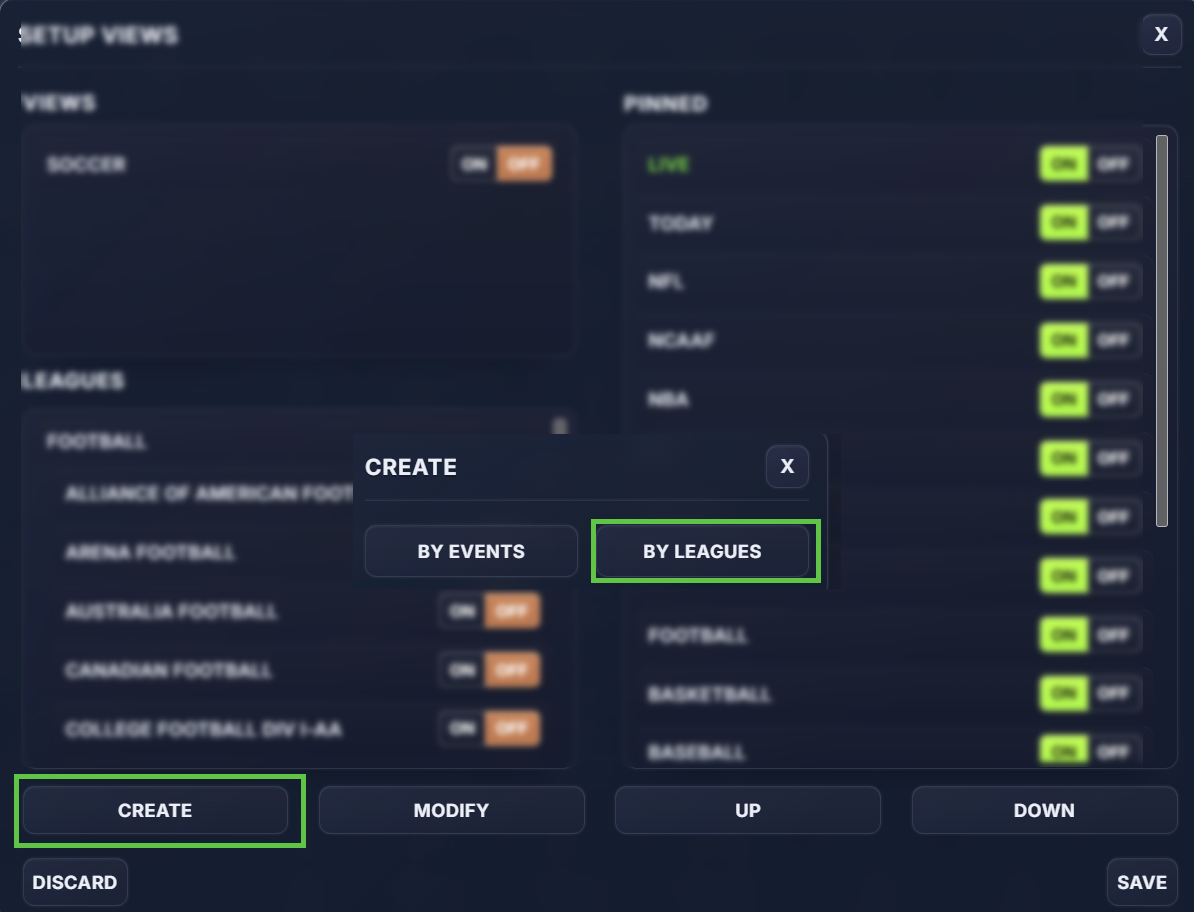
Task: Discard the view changes
Action: [x=75, y=882]
